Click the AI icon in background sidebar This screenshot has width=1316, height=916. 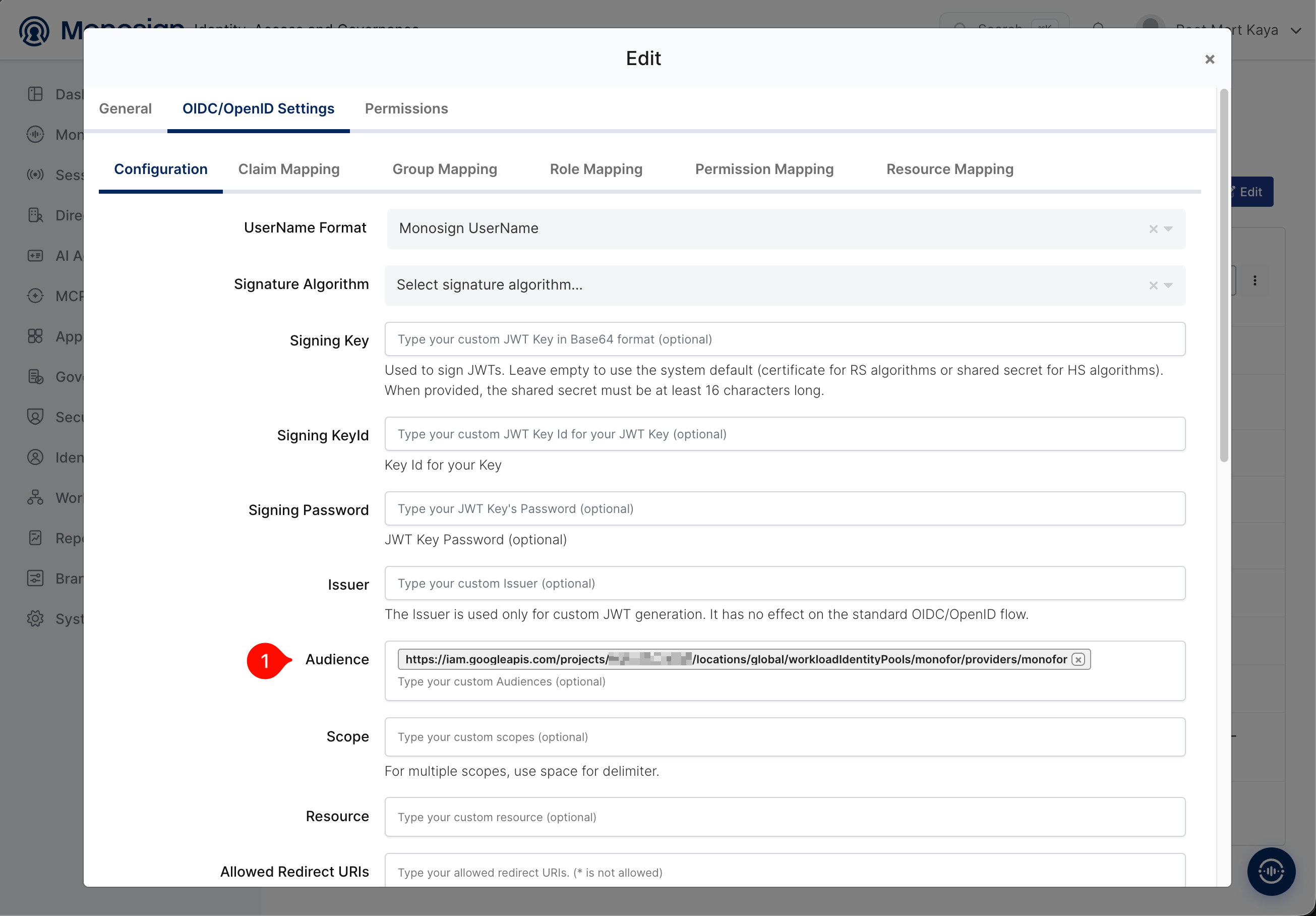tap(35, 256)
